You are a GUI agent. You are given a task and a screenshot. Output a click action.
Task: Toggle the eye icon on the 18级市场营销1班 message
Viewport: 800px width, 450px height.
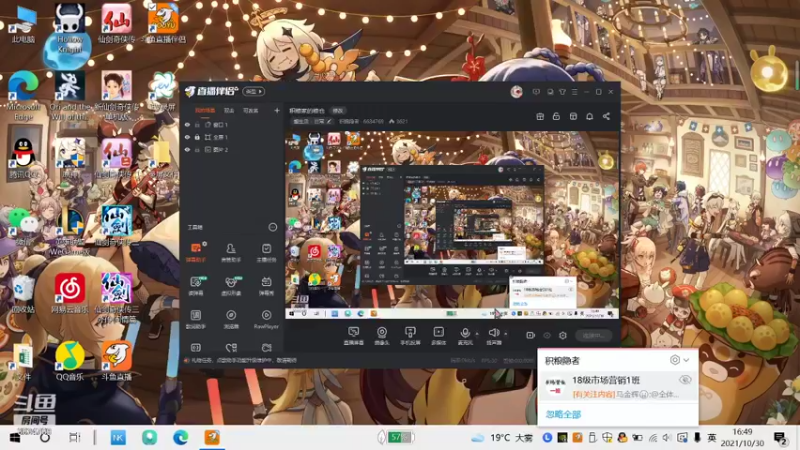(x=685, y=380)
